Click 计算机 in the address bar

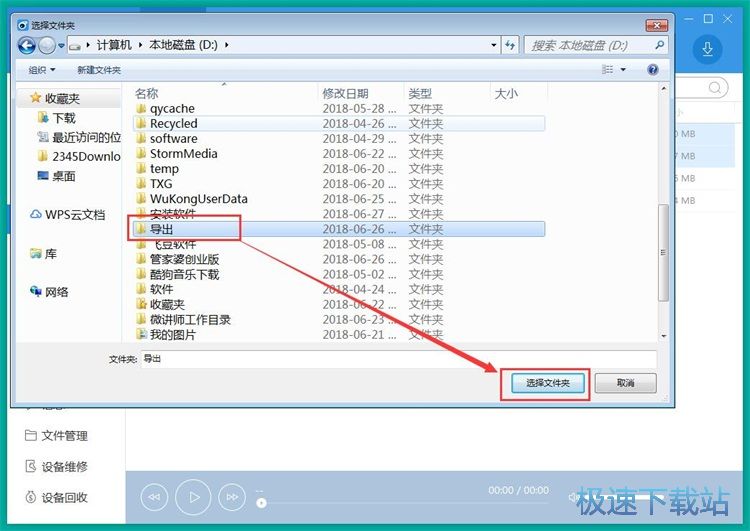[114, 45]
